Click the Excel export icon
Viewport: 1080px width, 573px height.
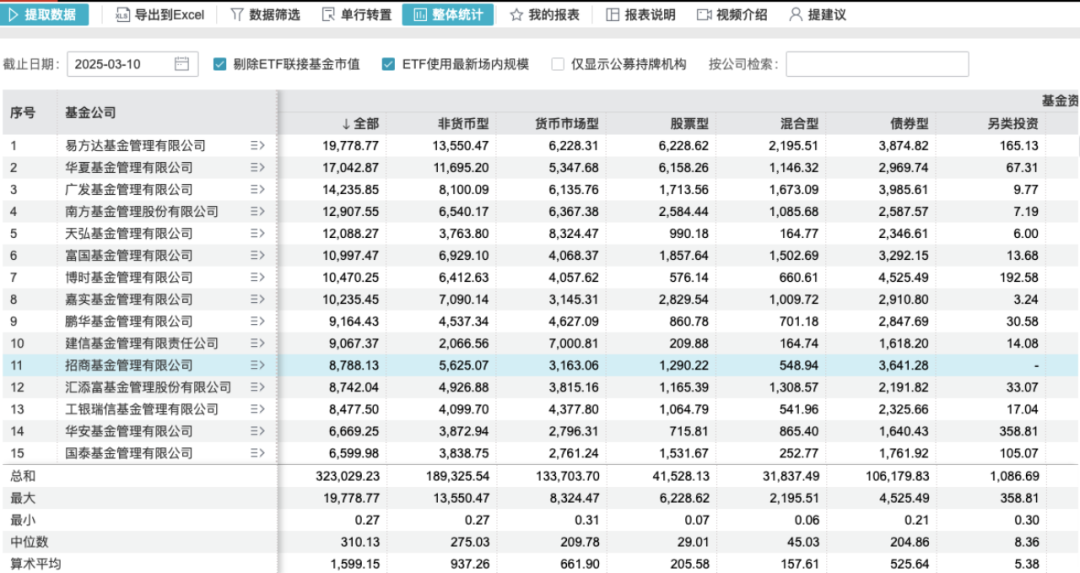tap(122, 15)
